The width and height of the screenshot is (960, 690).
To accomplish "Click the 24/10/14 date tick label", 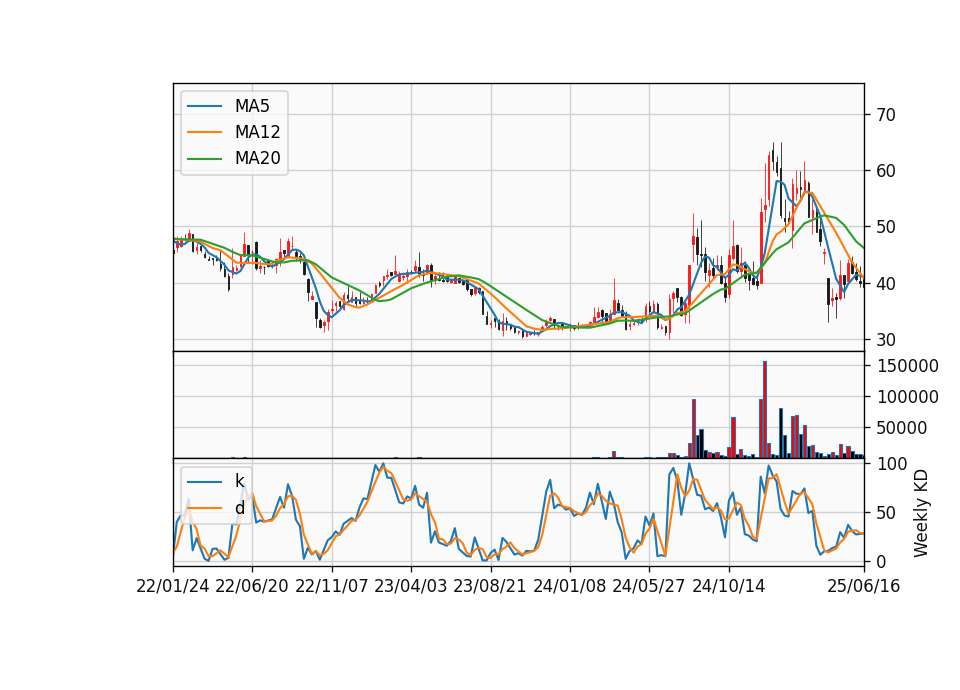I will [729, 587].
